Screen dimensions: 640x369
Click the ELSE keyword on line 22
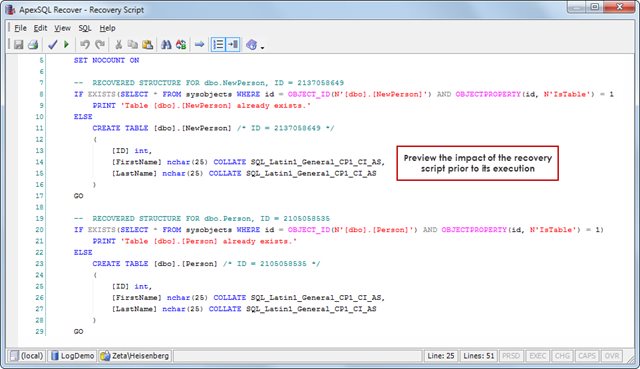click(x=83, y=252)
